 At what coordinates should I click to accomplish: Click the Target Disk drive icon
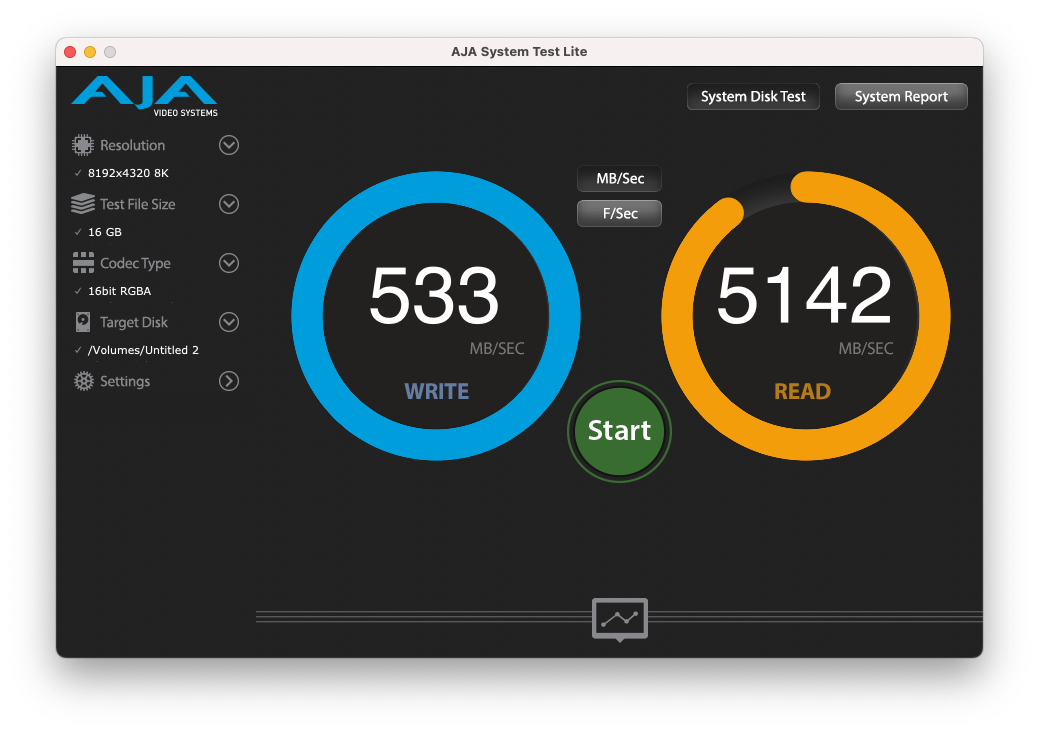pyautogui.click(x=83, y=322)
